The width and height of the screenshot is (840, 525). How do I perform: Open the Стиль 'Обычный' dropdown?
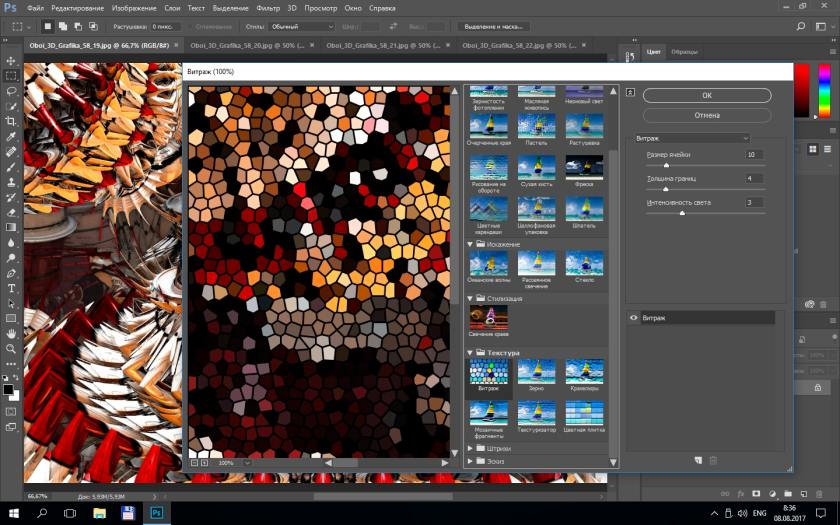tap(302, 26)
